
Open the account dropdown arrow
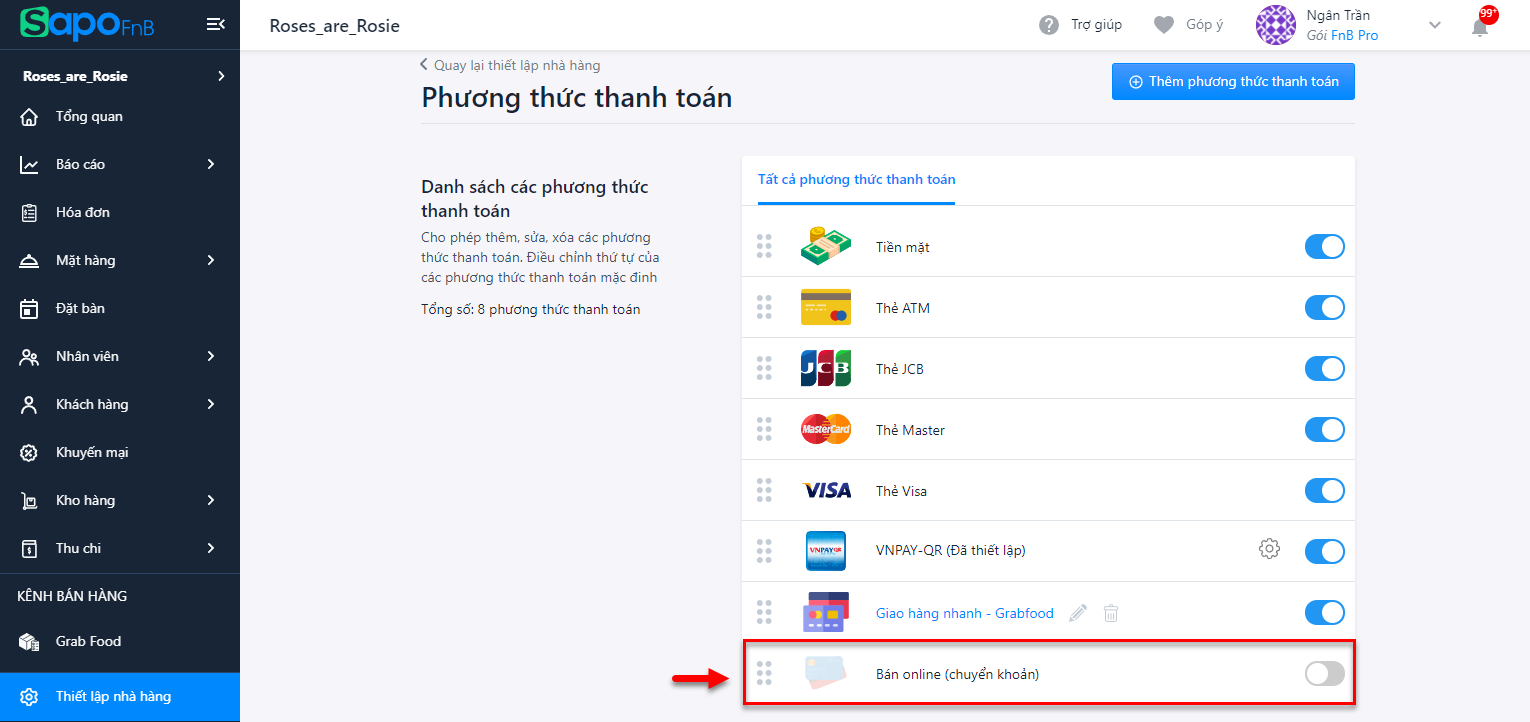(x=1435, y=25)
